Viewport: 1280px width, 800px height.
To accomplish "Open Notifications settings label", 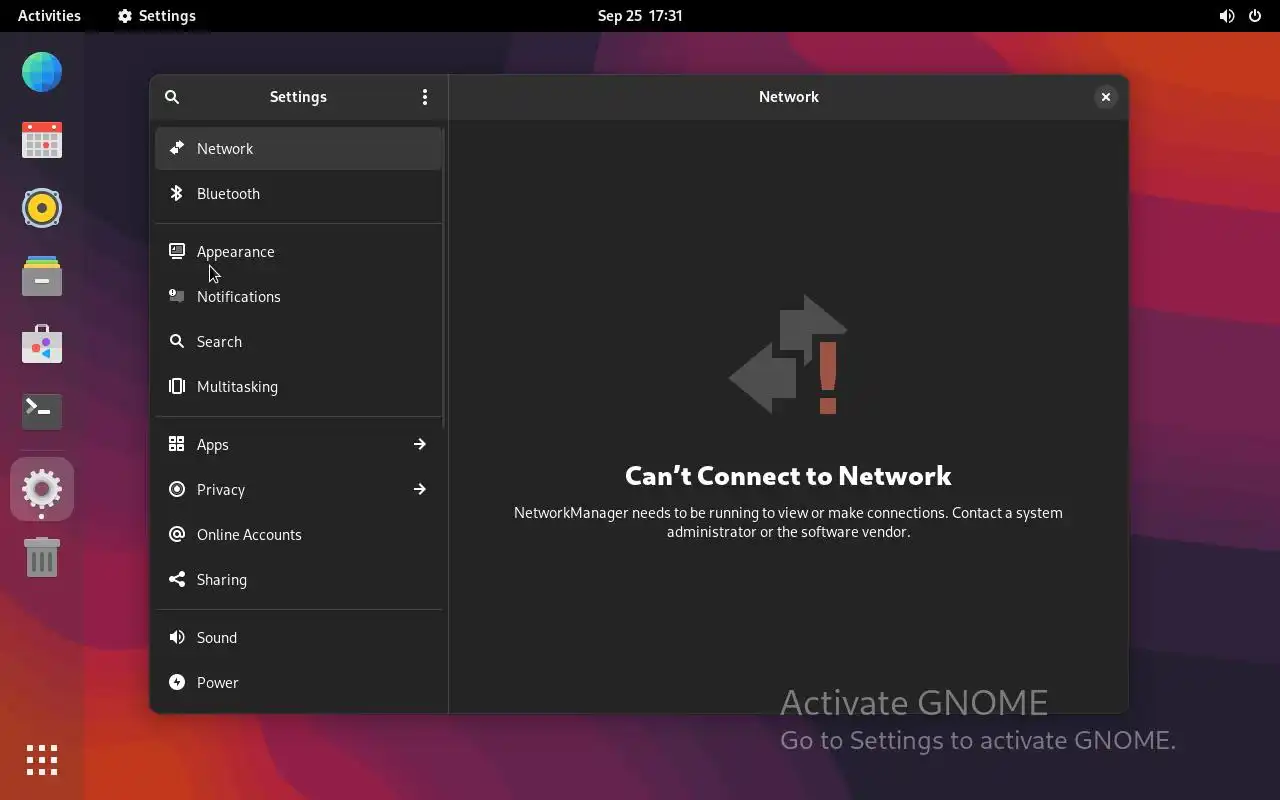I will [239, 296].
